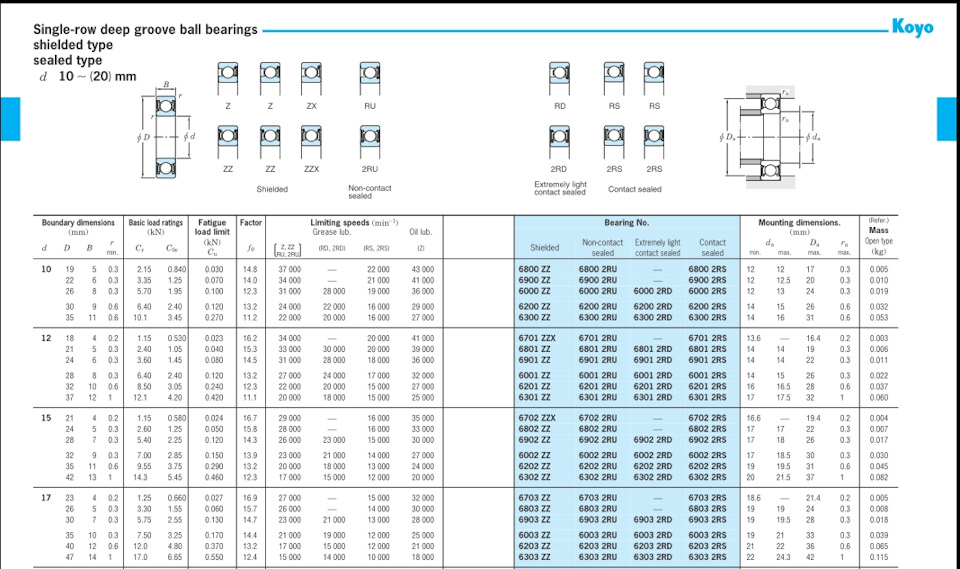Click bearing number '6003 2RS'
Screen dimensions: 960x569
pos(707,535)
